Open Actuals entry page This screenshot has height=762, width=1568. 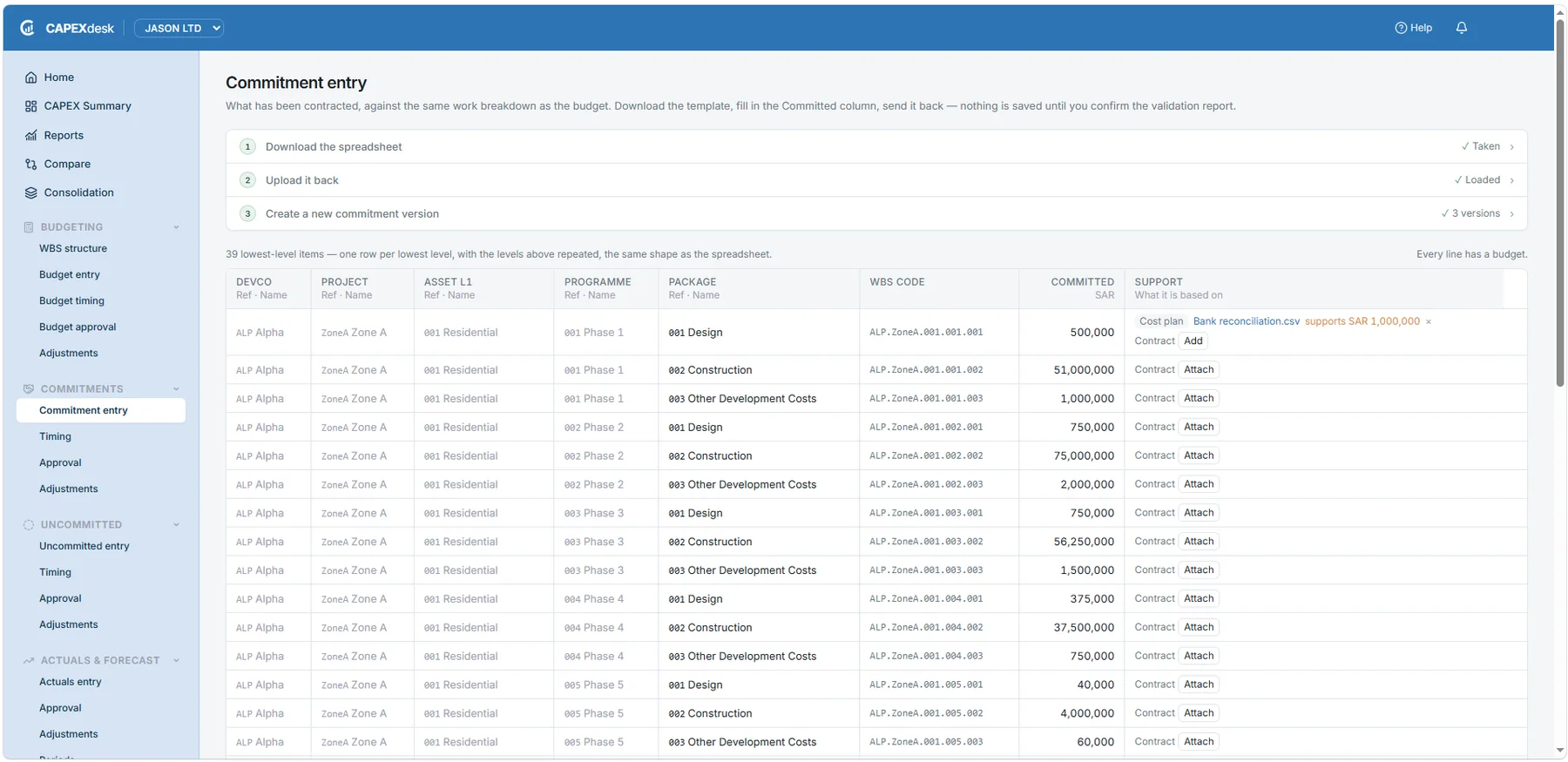[x=71, y=683]
